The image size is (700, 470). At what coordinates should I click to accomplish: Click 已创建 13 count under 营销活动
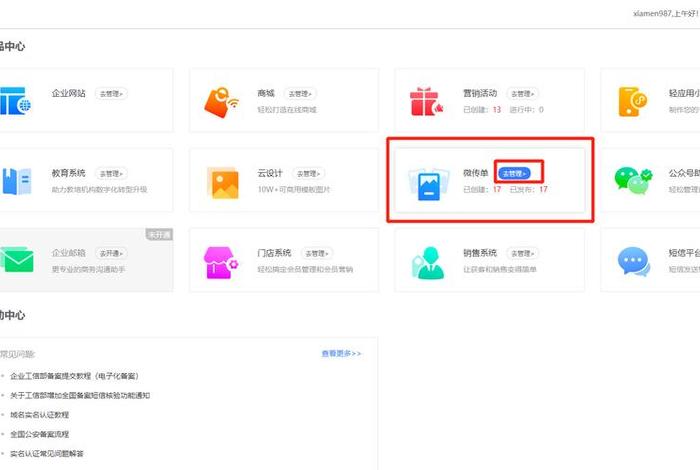[x=482, y=110]
